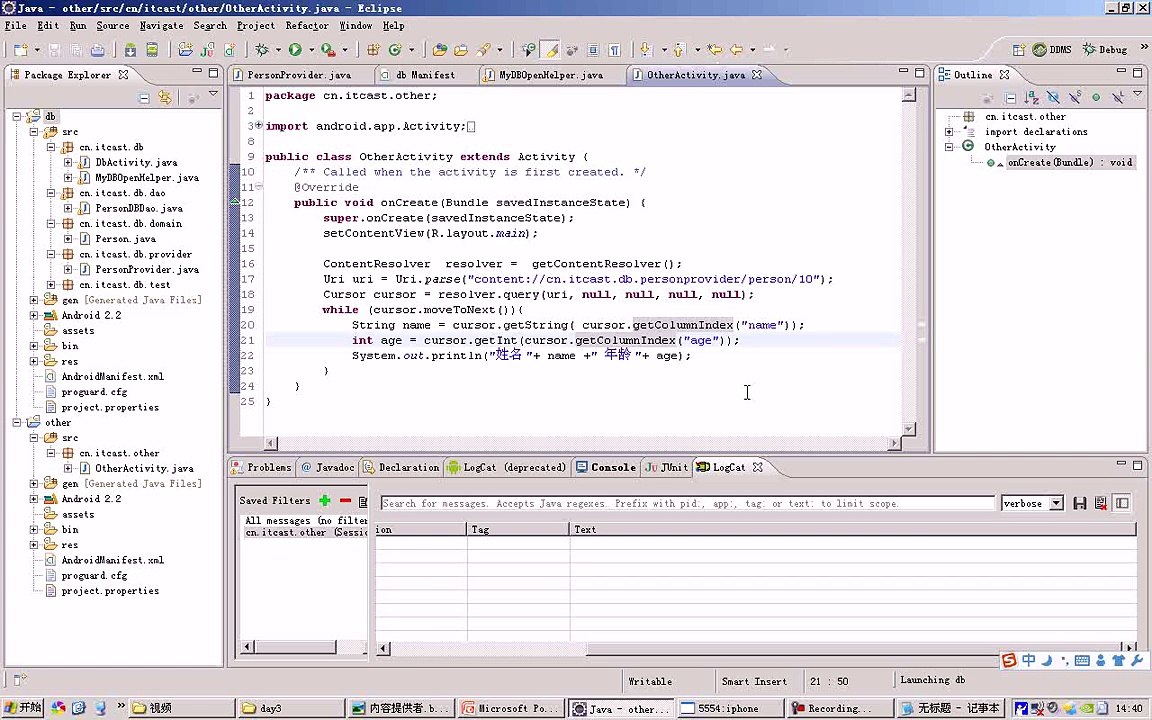
Task: Toggle Mark Occurrences highlighter in toolbar
Action: 550,50
